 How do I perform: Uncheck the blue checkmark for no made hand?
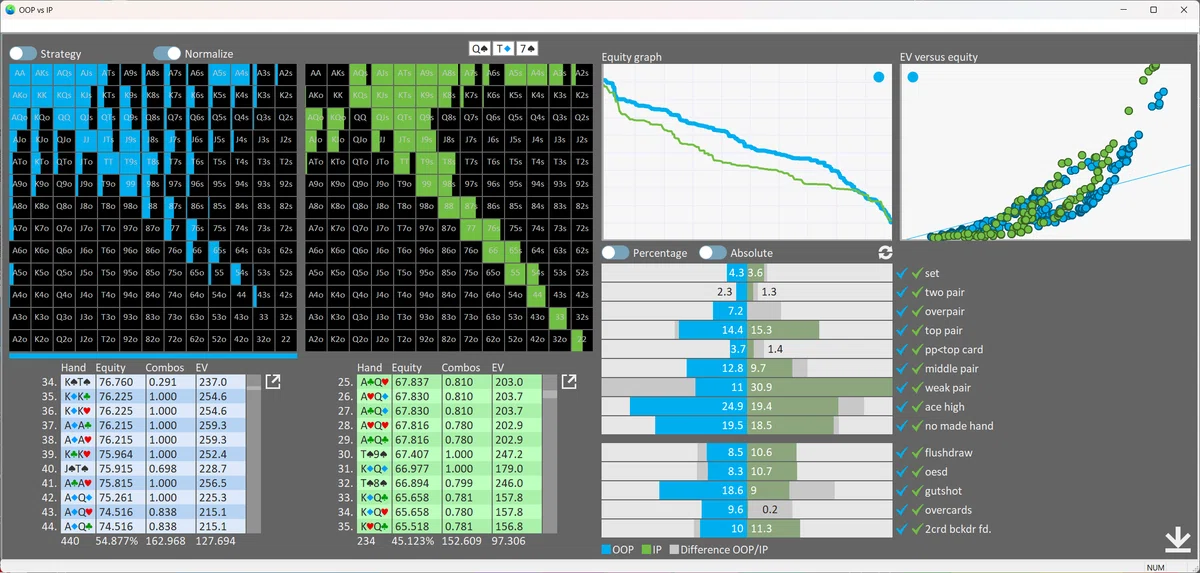903,426
